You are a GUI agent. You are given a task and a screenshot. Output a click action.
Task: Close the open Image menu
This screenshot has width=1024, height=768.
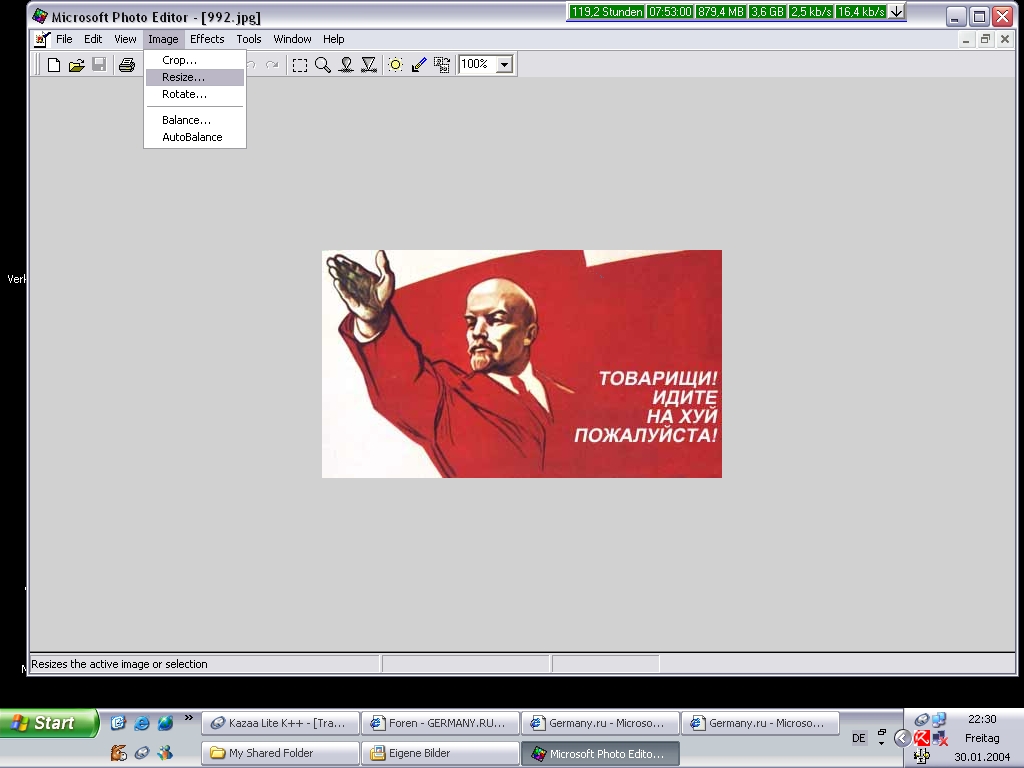coord(163,39)
